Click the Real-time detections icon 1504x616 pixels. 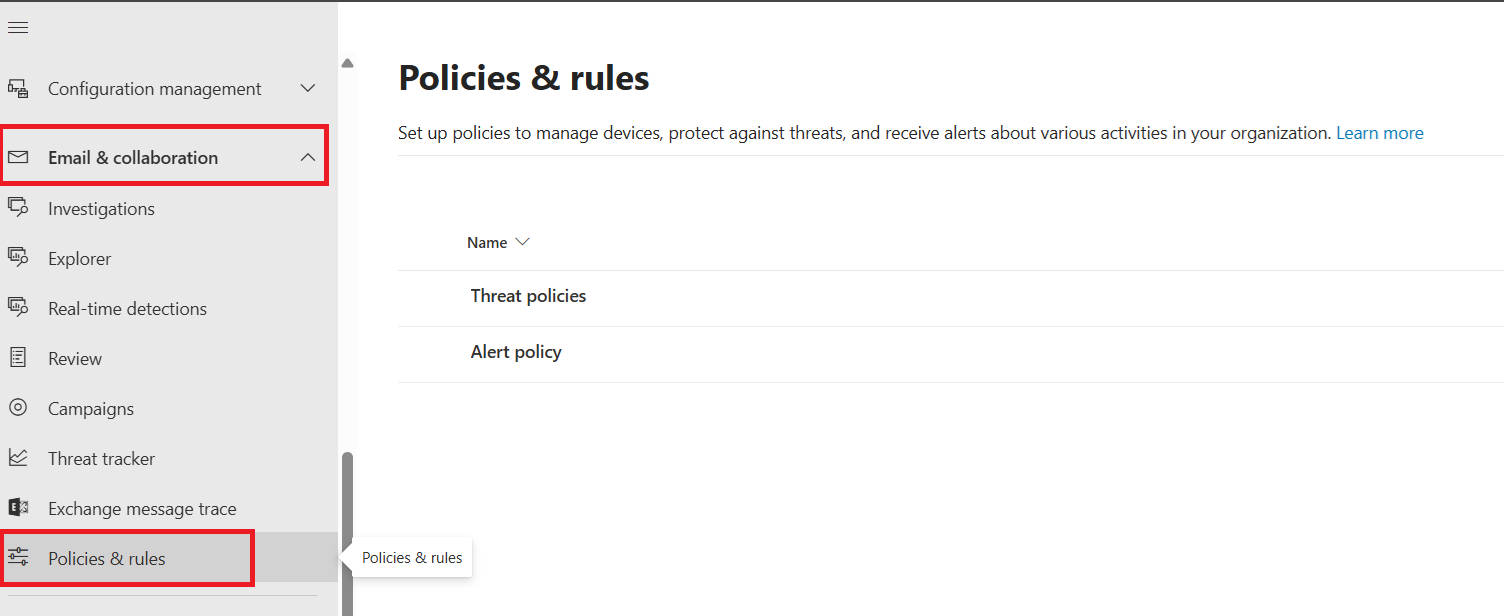(x=18, y=308)
